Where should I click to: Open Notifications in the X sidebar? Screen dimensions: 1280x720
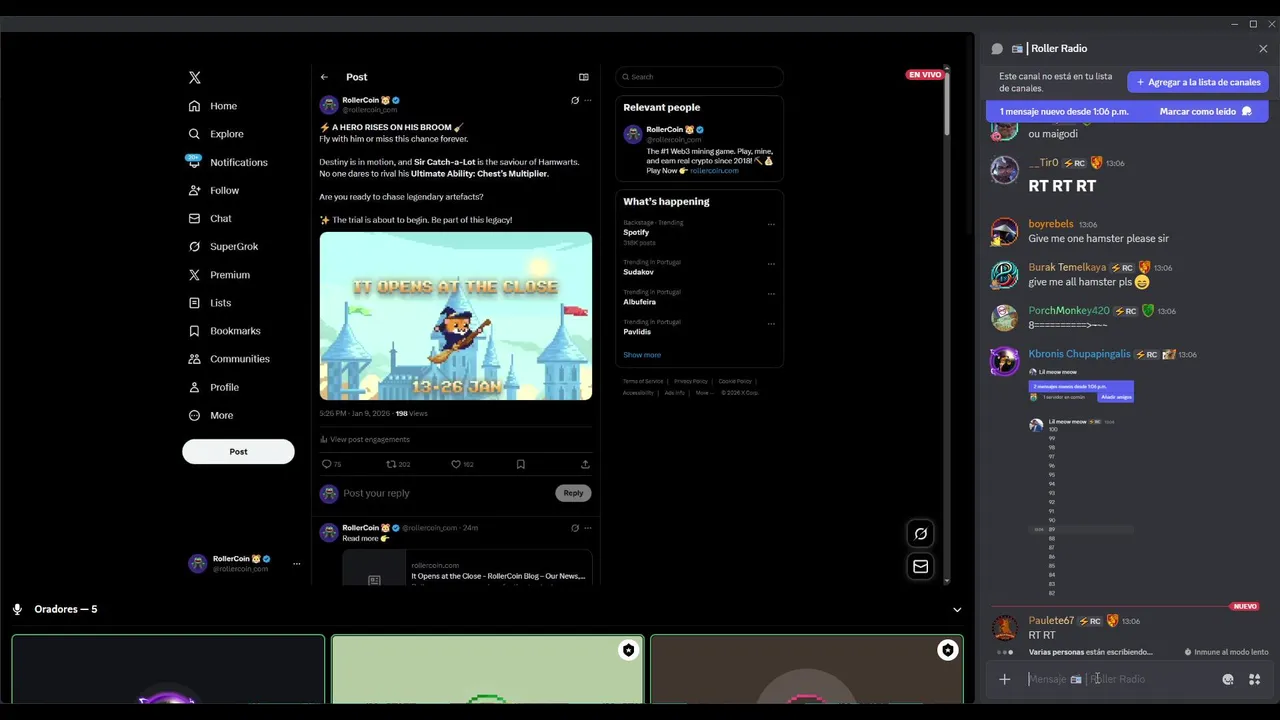coord(227,162)
